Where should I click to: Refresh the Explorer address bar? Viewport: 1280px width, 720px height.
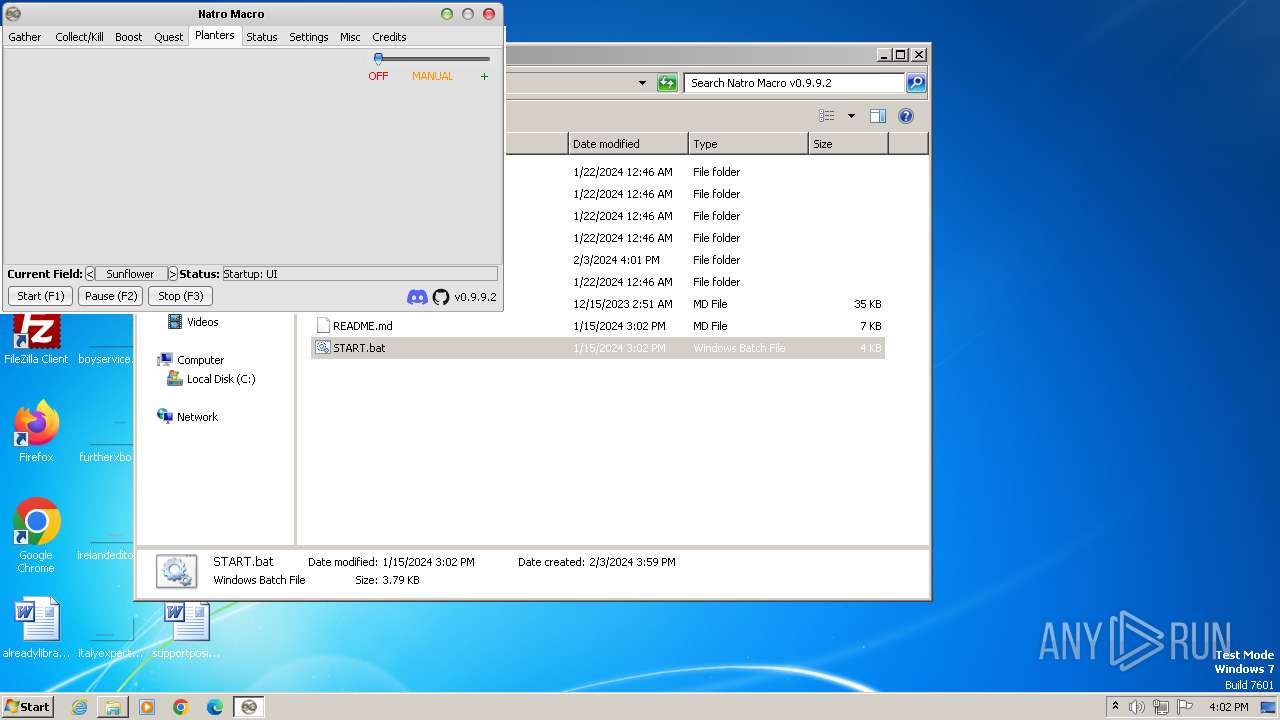pyautogui.click(x=667, y=83)
